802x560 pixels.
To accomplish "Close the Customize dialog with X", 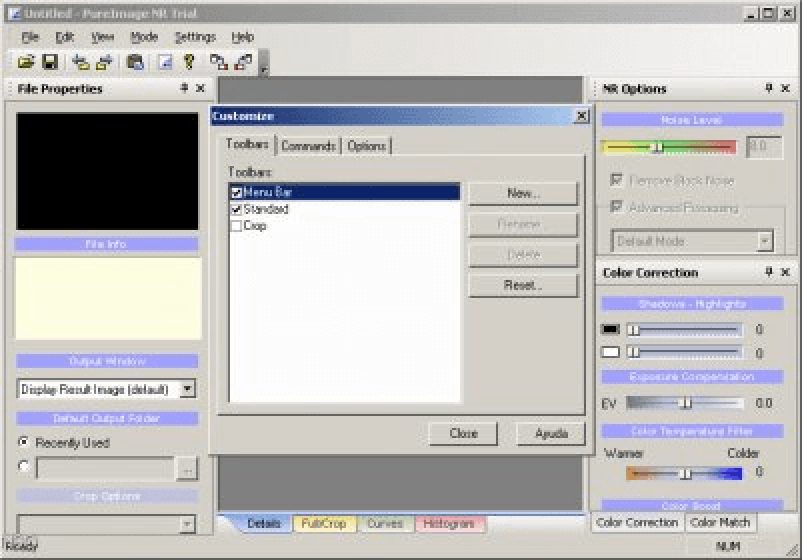I will [582, 116].
